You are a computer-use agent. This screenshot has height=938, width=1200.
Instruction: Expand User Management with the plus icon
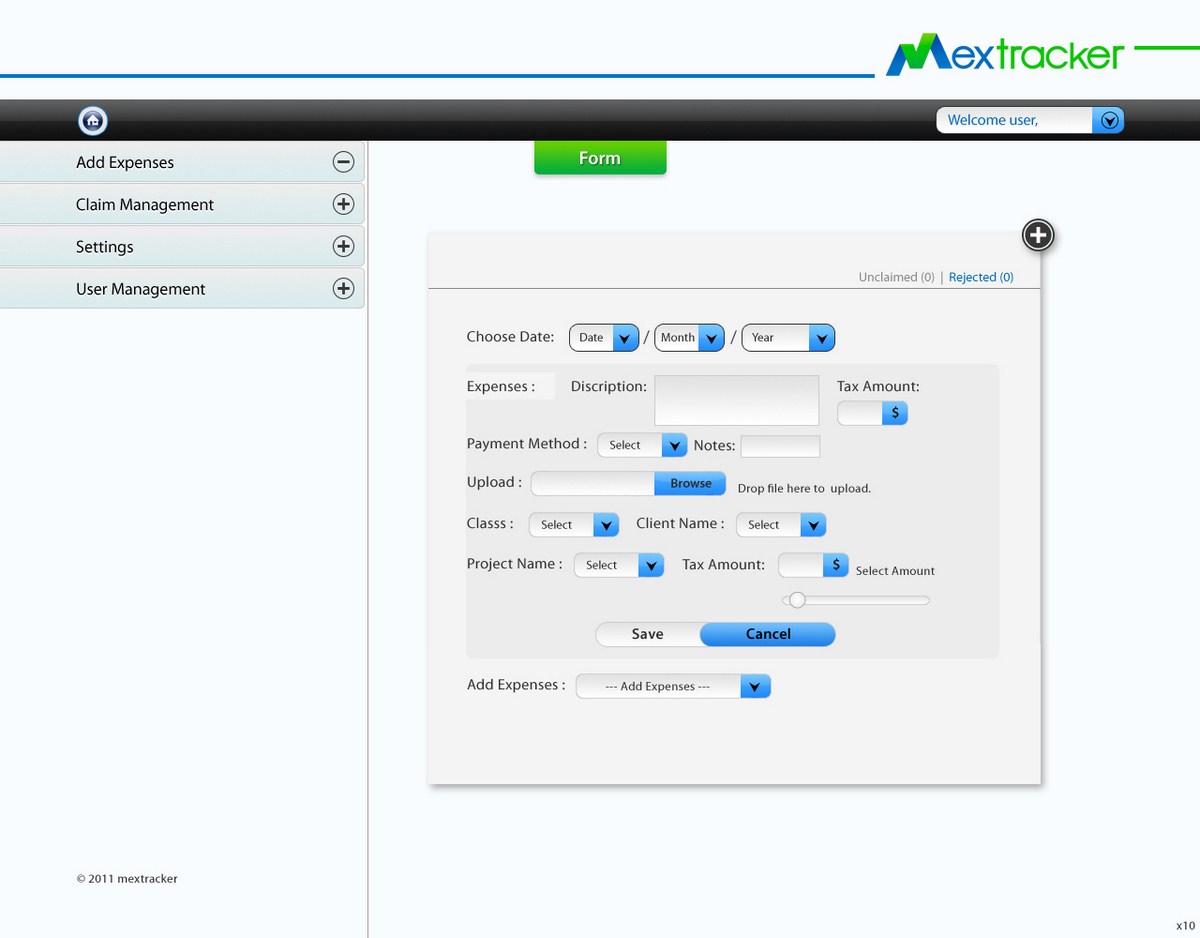343,289
